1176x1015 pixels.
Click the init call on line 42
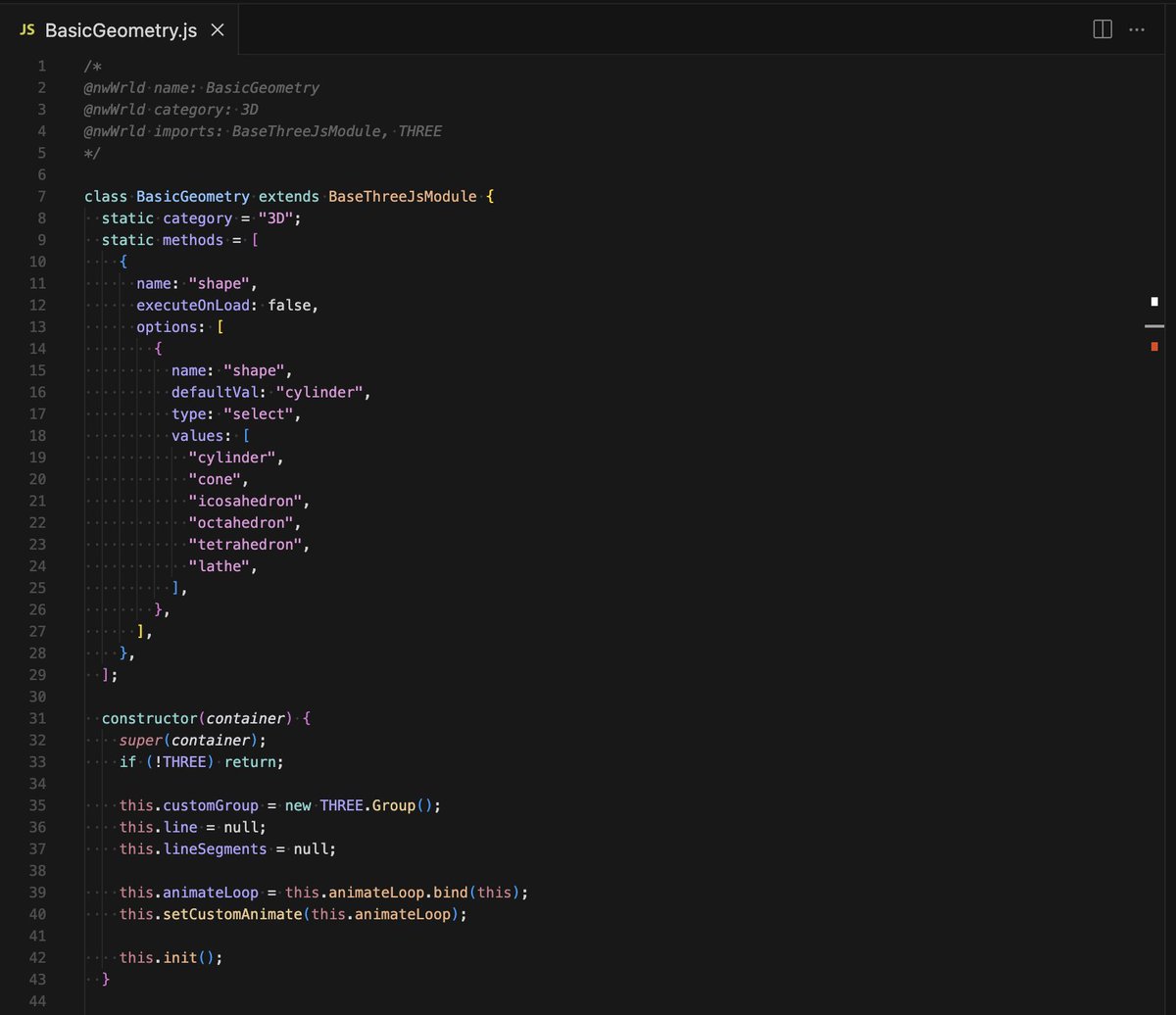click(180, 958)
